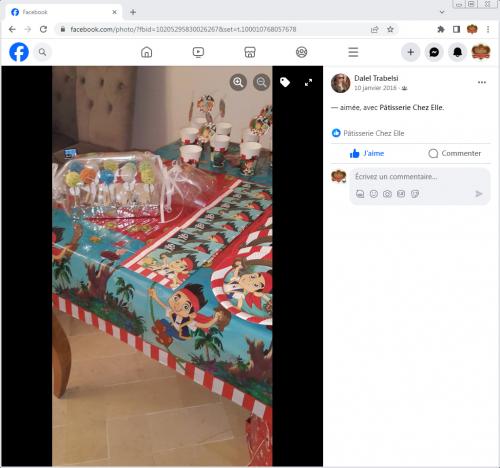The height and width of the screenshot is (468, 500).
Task: Insert a sticker in comment
Action: tap(415, 194)
